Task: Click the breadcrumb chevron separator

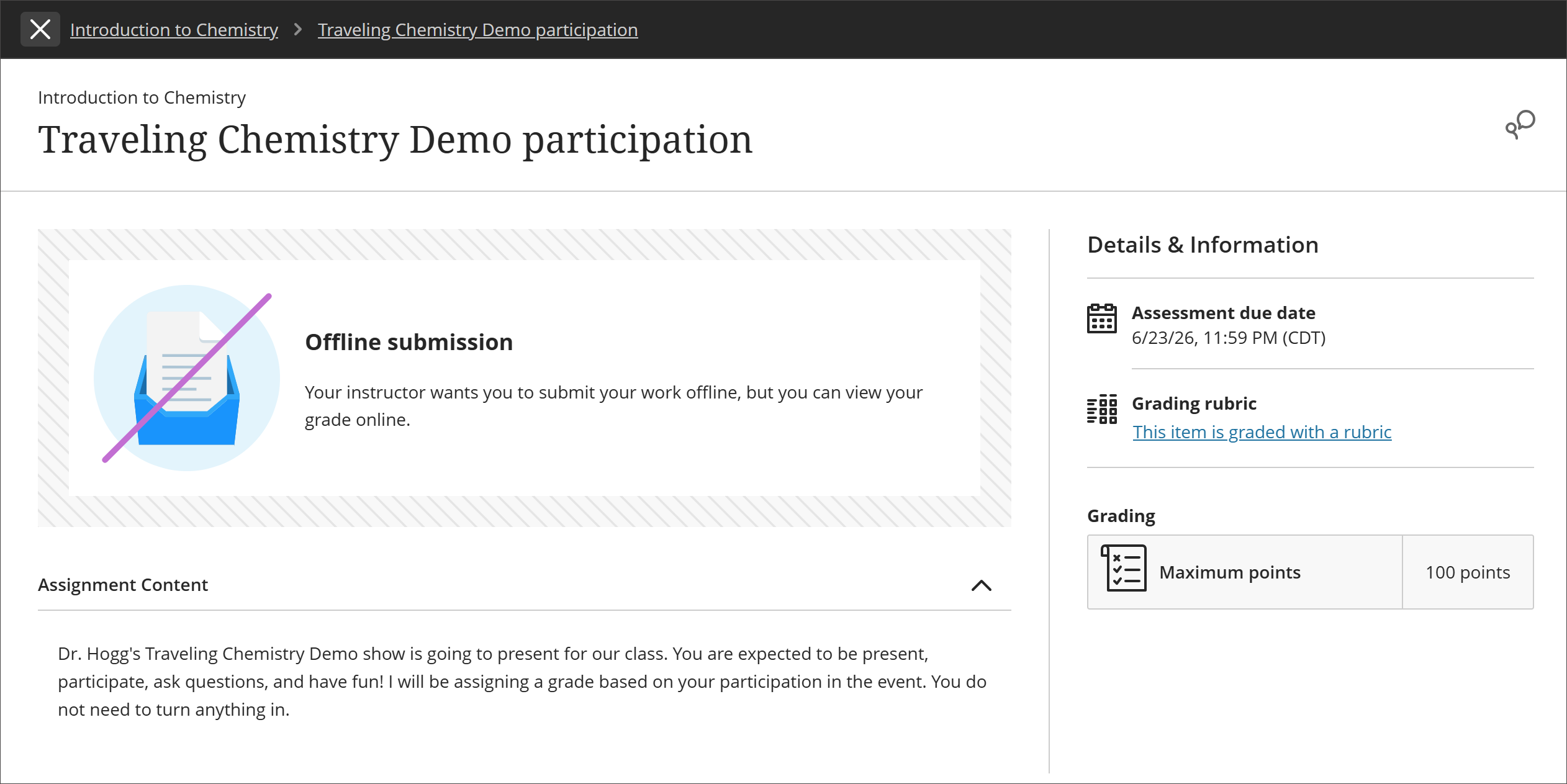Action: [298, 29]
